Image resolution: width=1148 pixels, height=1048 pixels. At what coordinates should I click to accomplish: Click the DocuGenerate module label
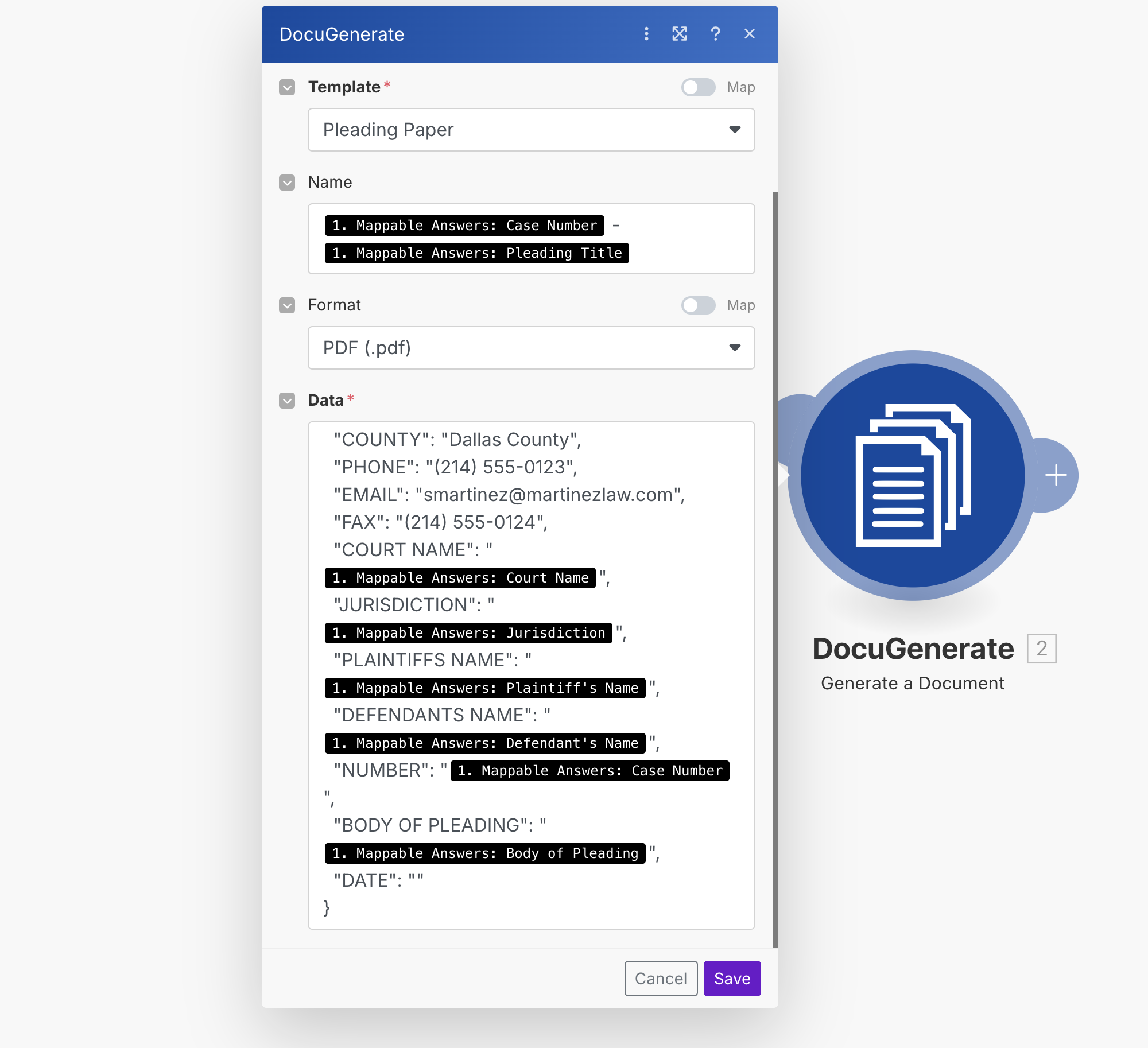pyautogui.click(x=913, y=649)
